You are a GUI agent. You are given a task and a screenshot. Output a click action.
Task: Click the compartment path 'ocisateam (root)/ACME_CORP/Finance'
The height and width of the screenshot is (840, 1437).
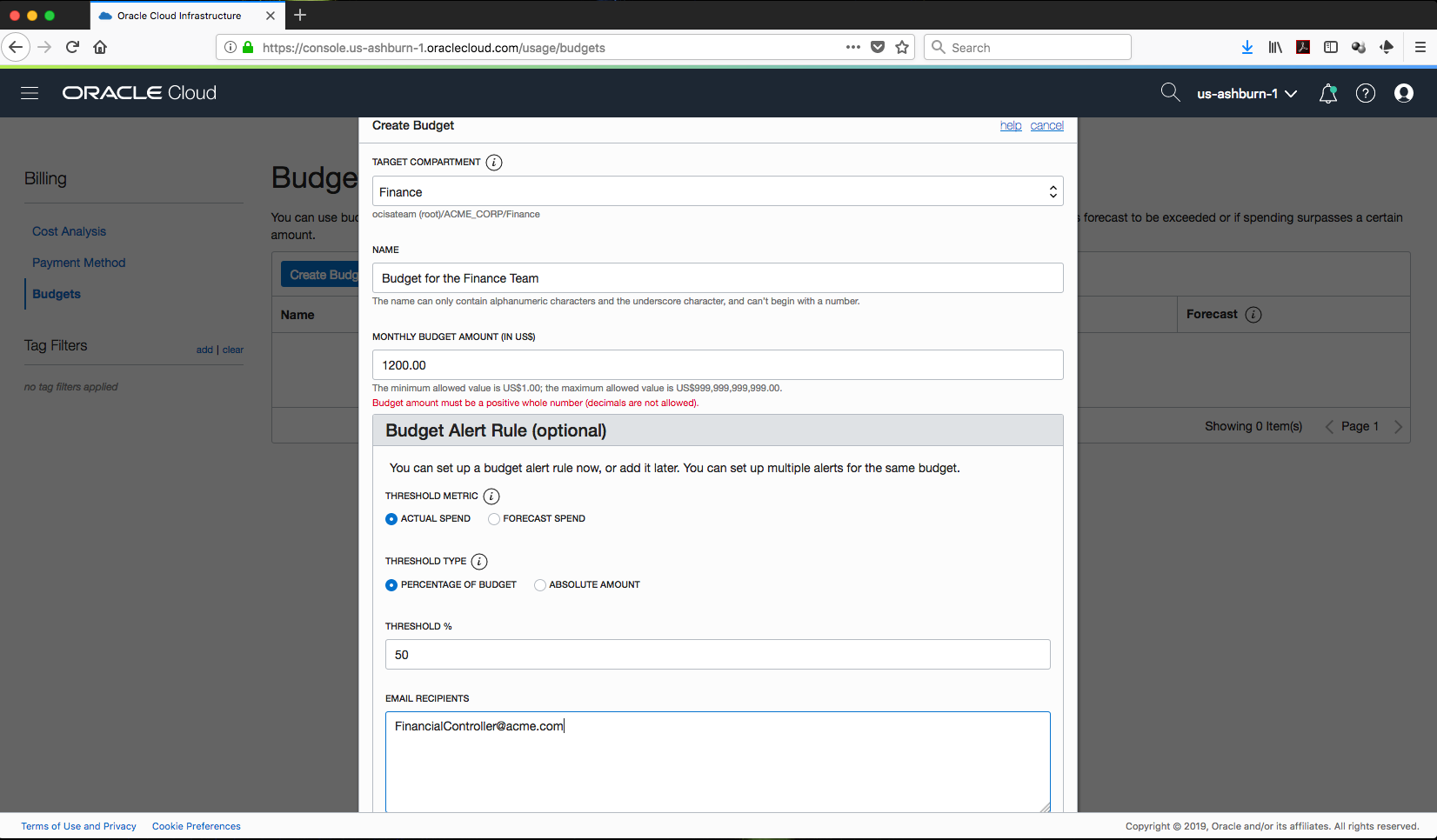click(x=456, y=215)
